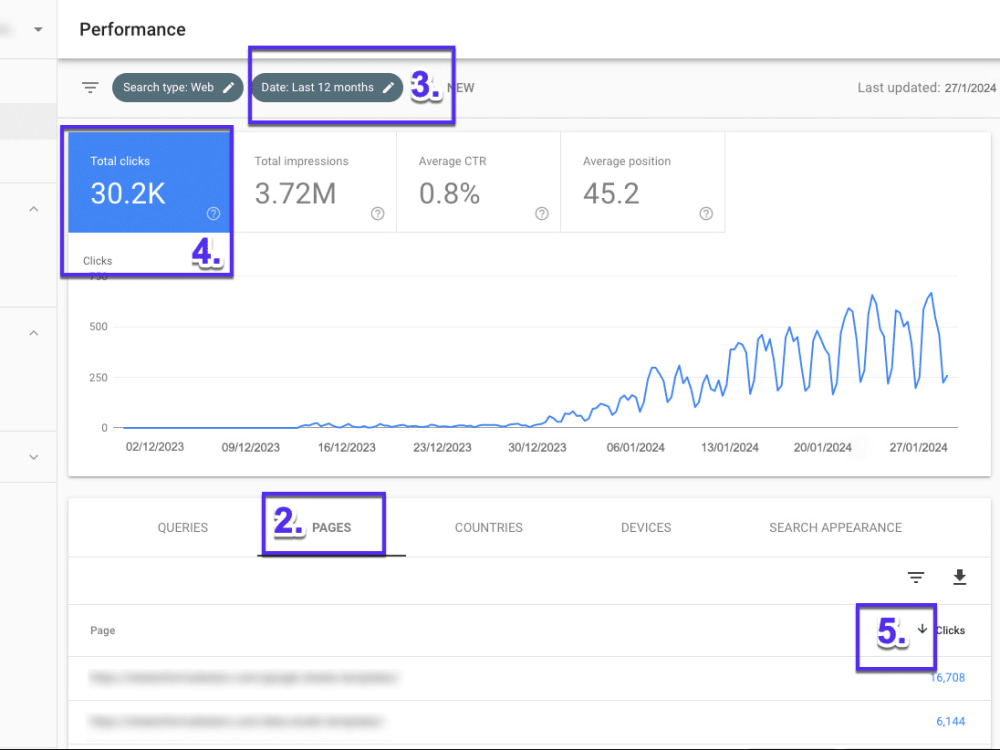Click the 27/01/2024 date on chart axis
The height and width of the screenshot is (750, 1000).
click(918, 447)
